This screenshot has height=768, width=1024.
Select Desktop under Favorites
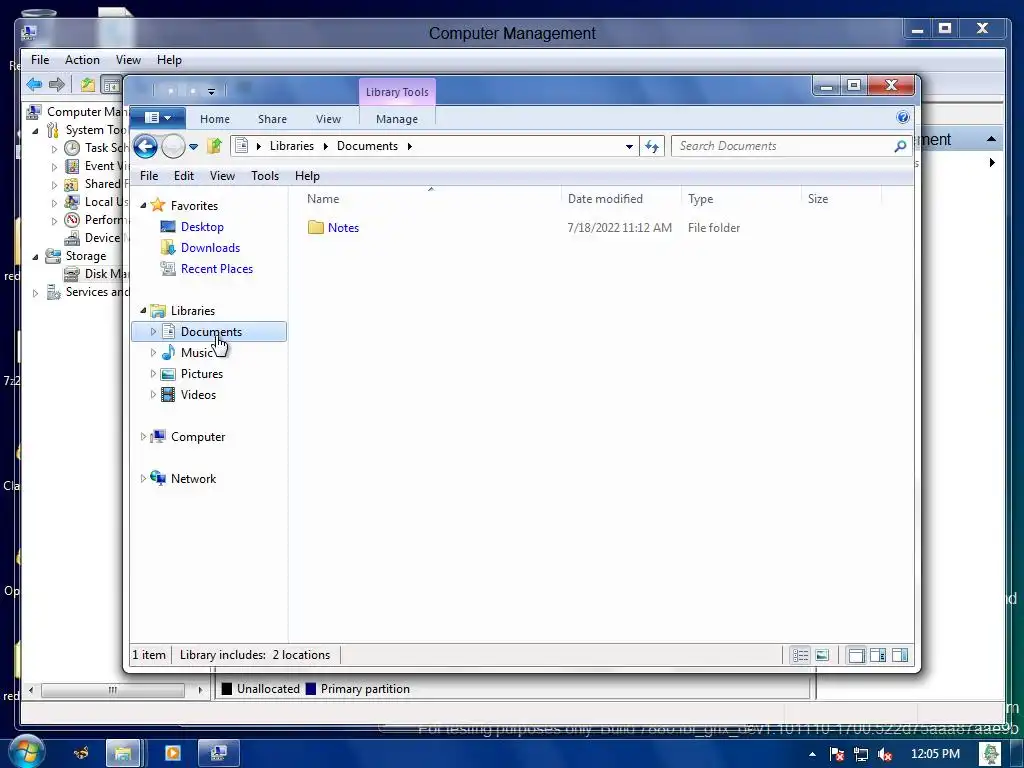point(202,227)
